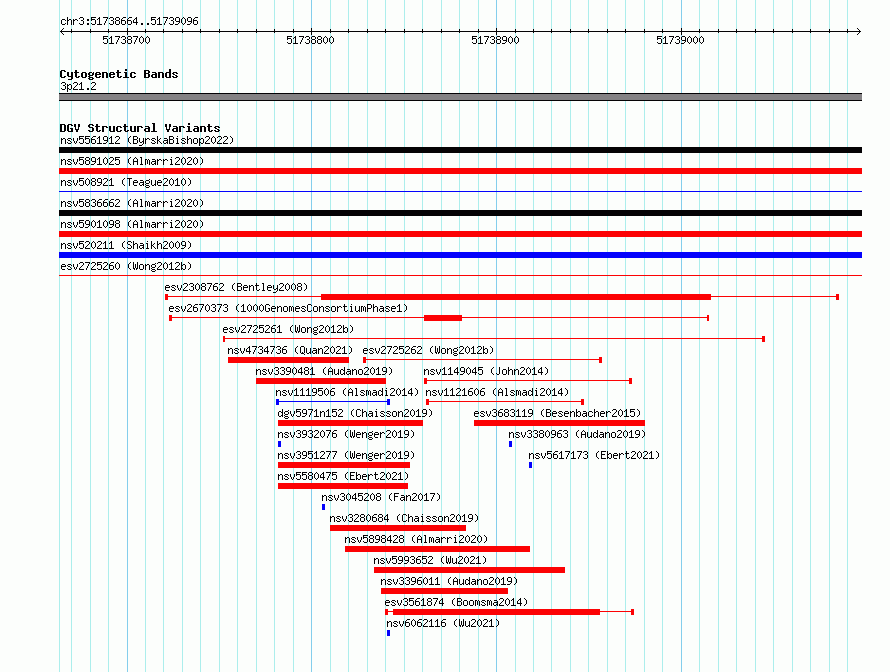
Task: Click the Cytogenetic Bands track title
Action: click(119, 74)
